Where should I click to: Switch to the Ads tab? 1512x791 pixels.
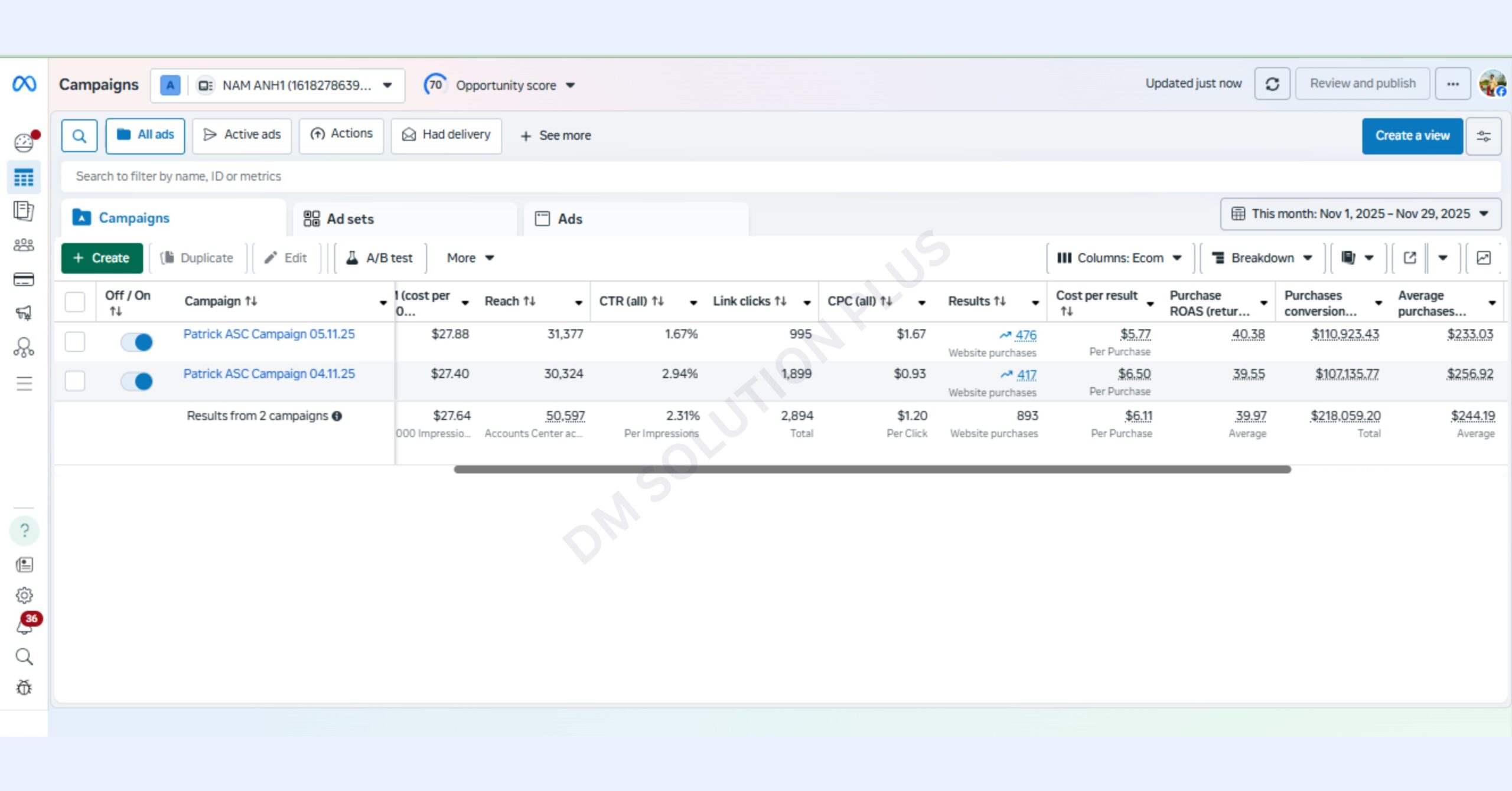tap(570, 219)
